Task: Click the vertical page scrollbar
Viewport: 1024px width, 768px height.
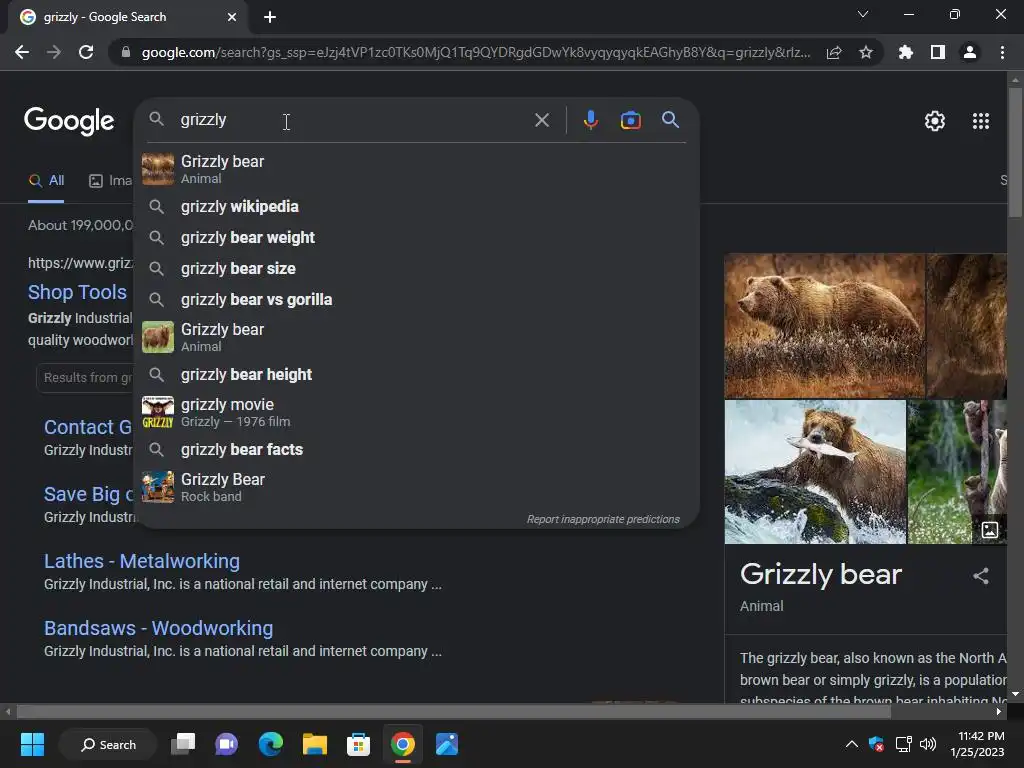Action: tap(1015, 152)
